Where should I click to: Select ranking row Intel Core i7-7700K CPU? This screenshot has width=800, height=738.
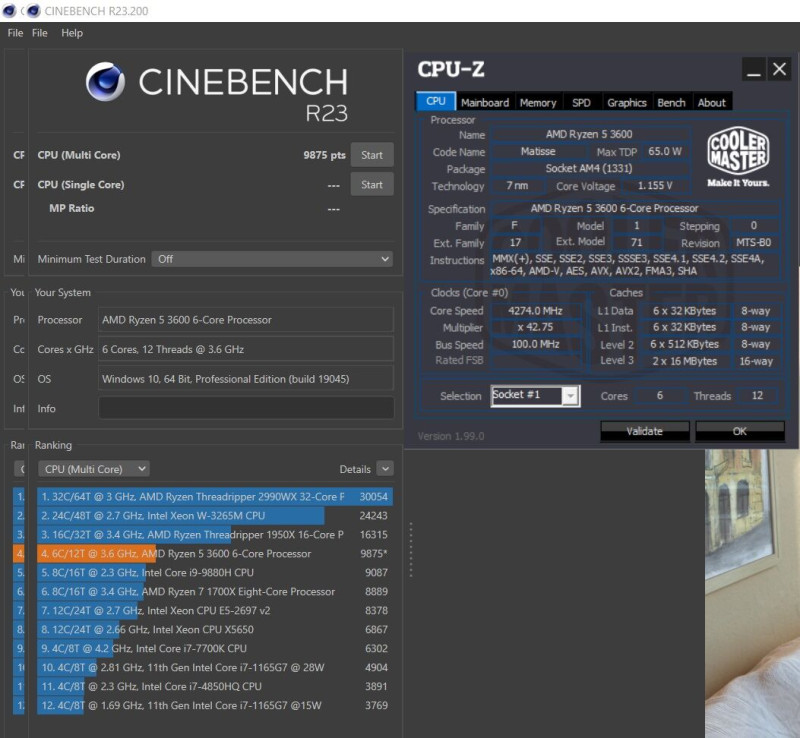[215, 648]
